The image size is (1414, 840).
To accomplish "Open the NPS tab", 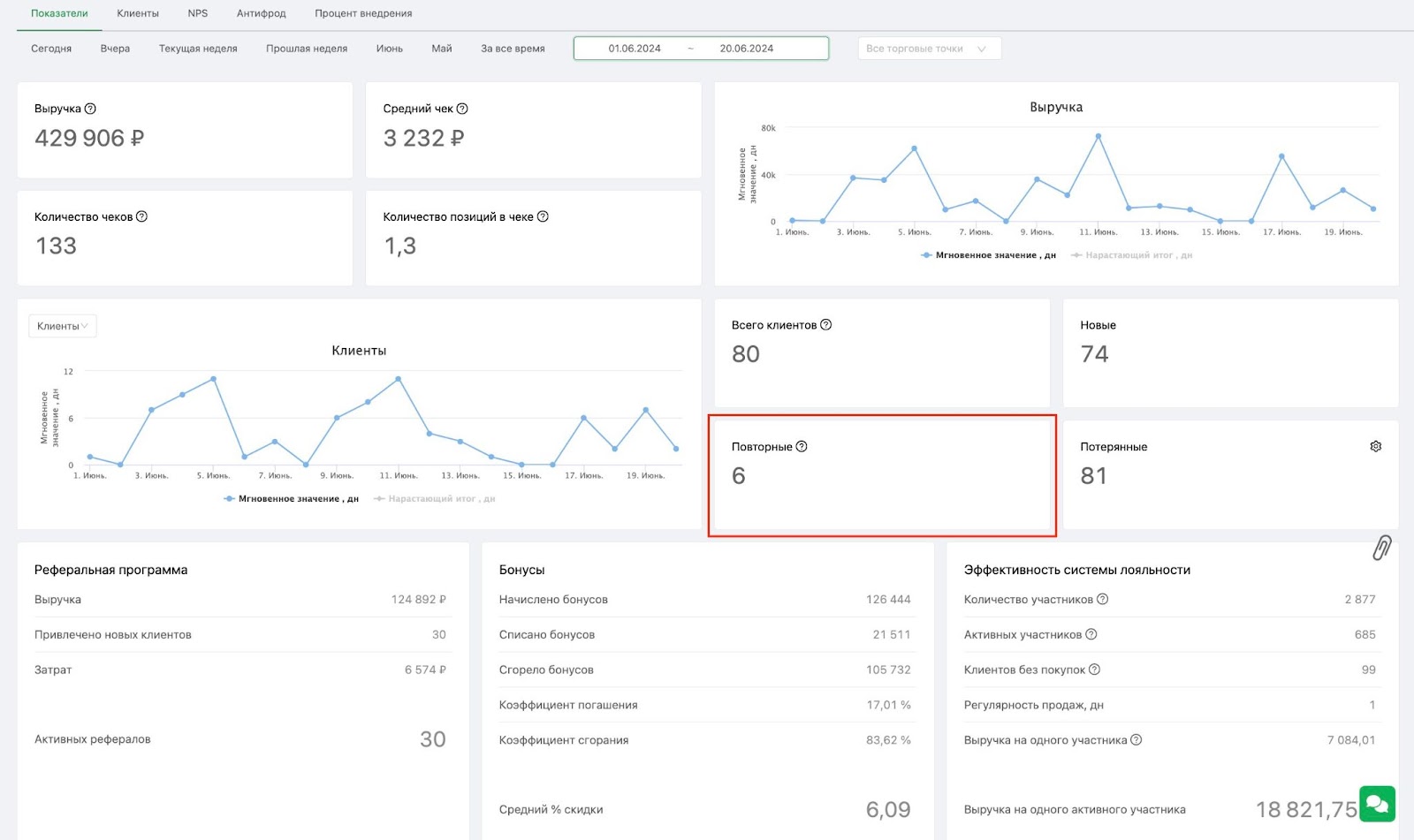I will (198, 13).
